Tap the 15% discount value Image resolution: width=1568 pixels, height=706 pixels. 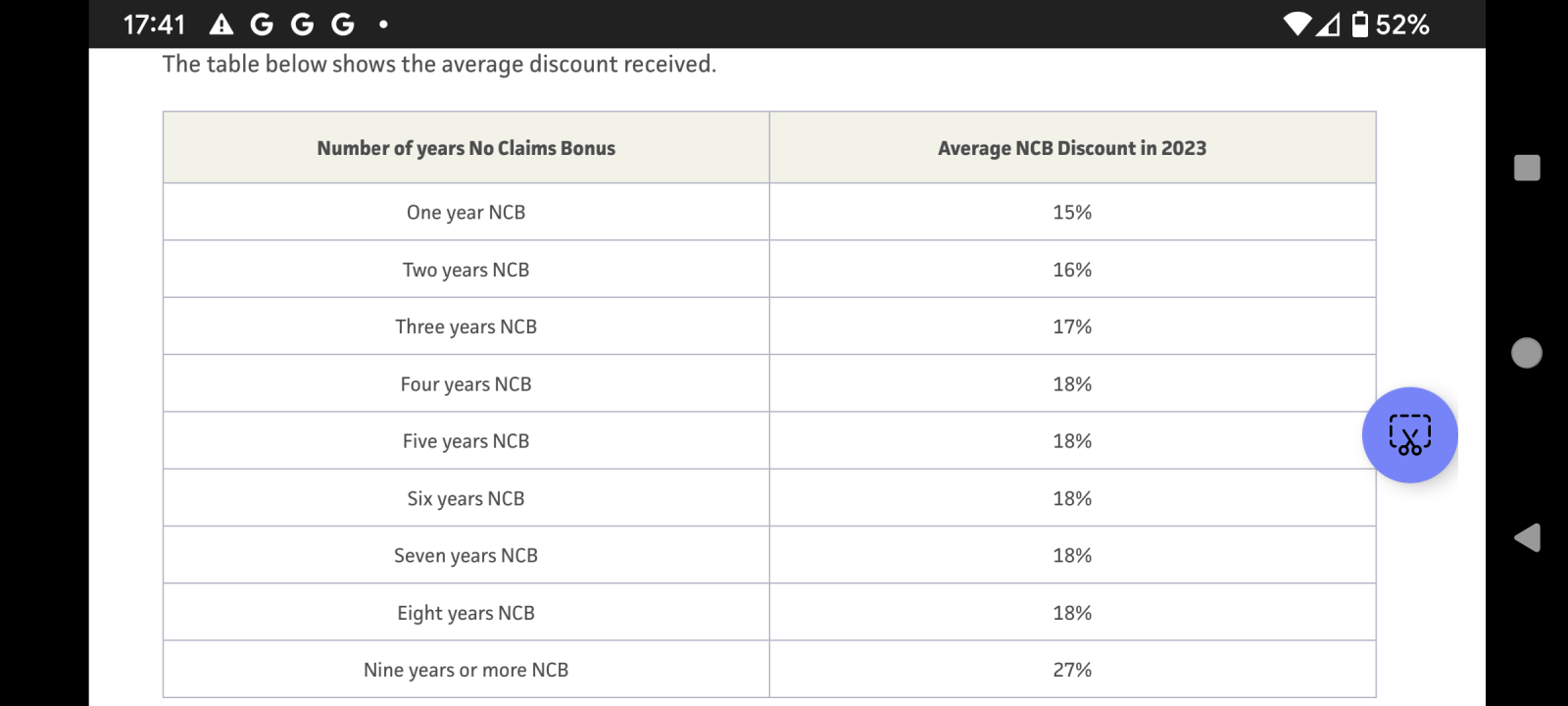point(1072,212)
